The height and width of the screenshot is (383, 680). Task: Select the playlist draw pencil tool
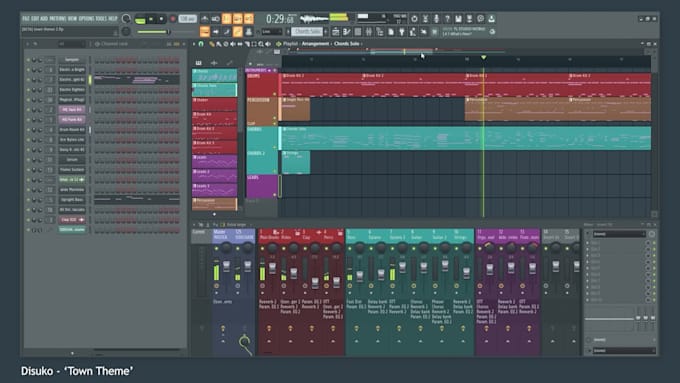pyautogui.click(x=211, y=44)
